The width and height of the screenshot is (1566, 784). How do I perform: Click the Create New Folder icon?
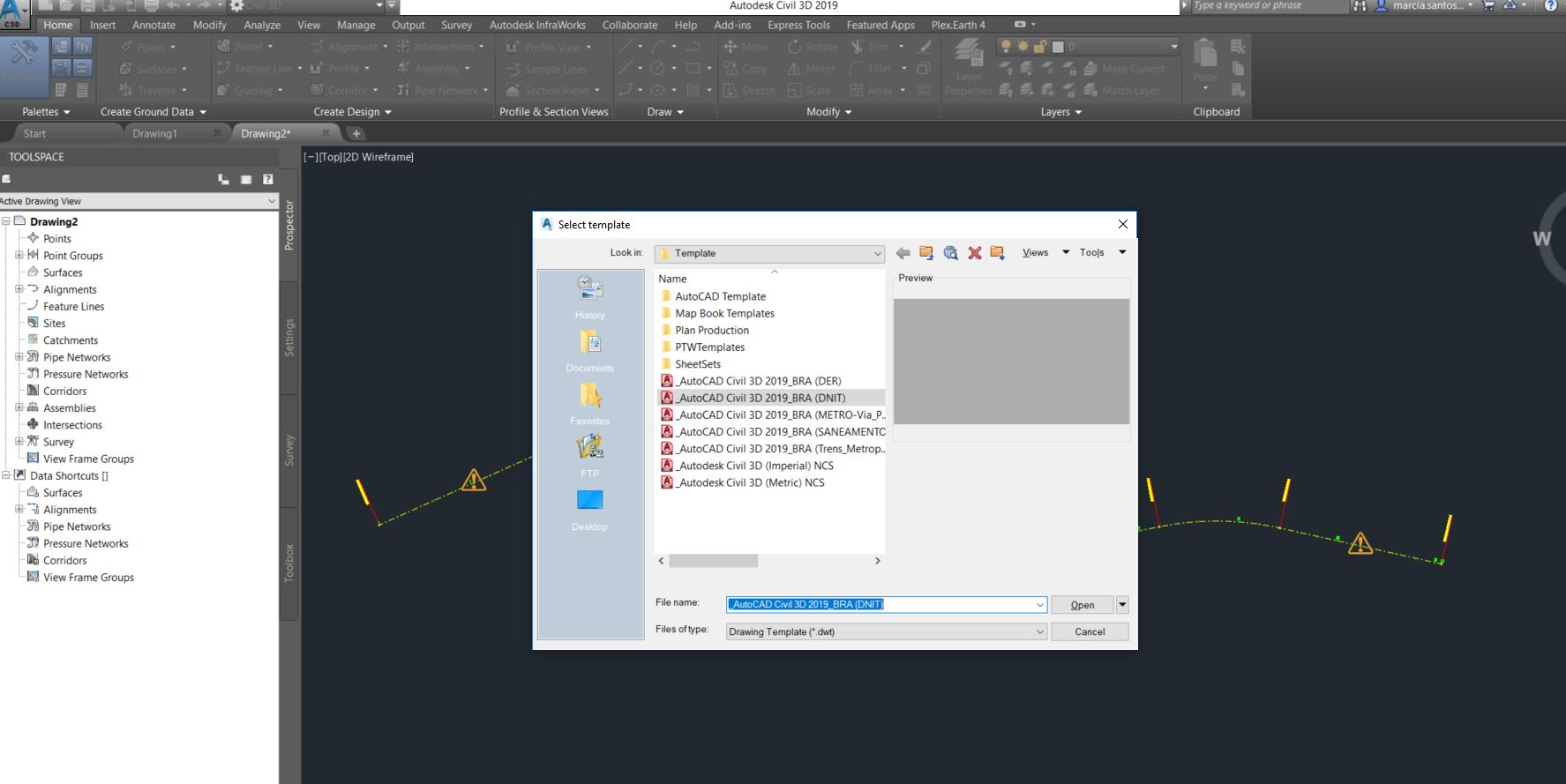point(998,253)
